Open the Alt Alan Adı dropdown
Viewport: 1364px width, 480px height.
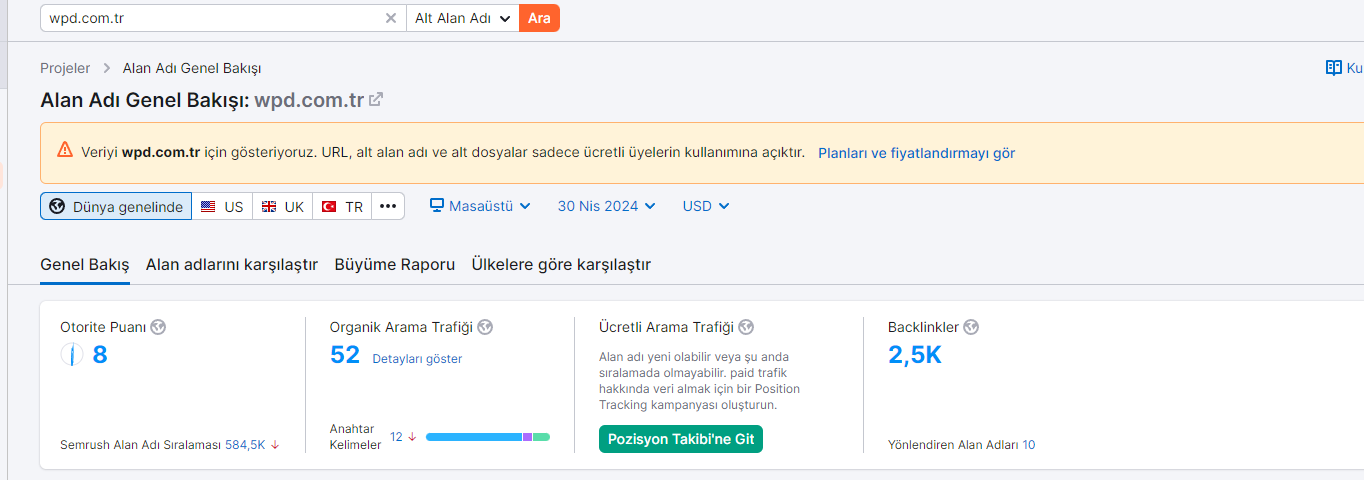coord(463,18)
